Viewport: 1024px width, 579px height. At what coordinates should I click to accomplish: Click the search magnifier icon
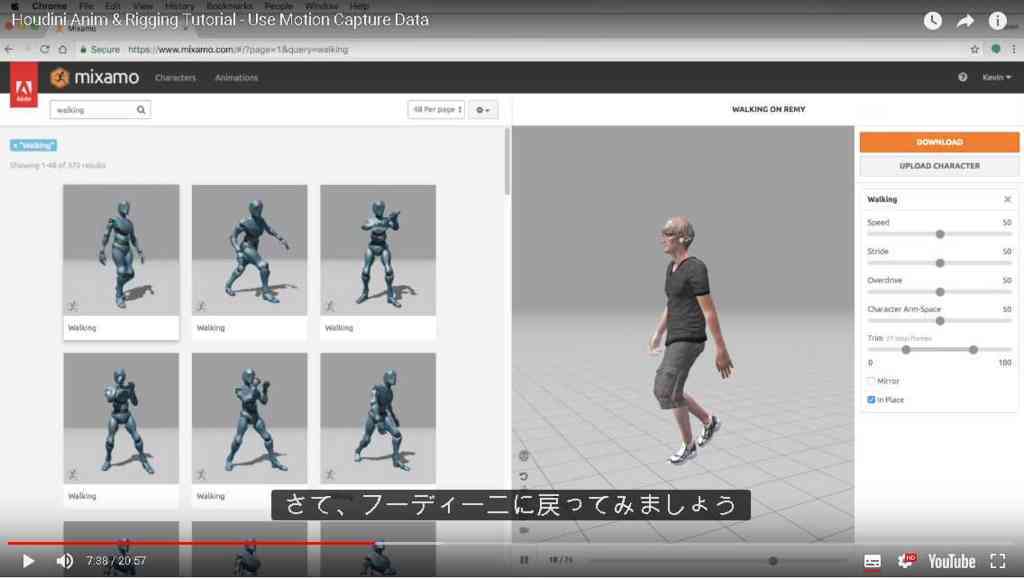tap(141, 110)
